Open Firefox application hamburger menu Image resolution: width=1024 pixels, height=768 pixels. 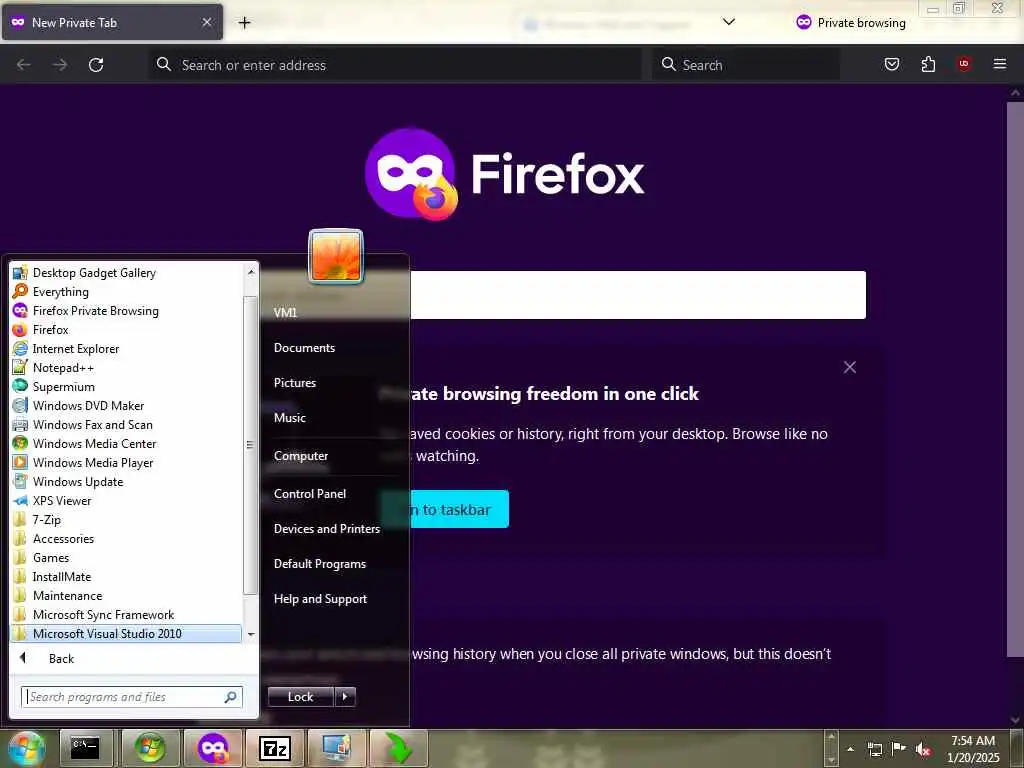[1000, 64]
